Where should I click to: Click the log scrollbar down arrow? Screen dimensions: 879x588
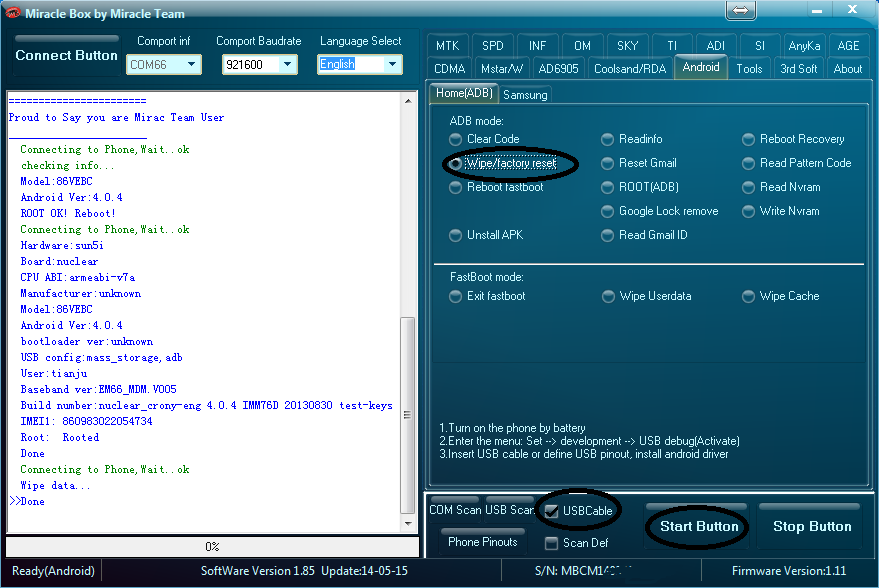[x=408, y=524]
